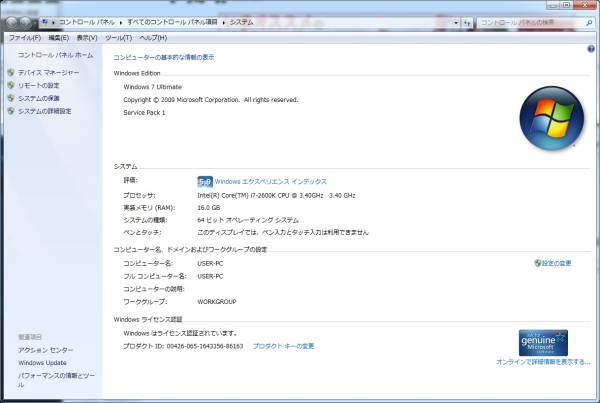The height and width of the screenshot is (403, 600).
Task: Click 設定の変更 link
Action: [556, 263]
